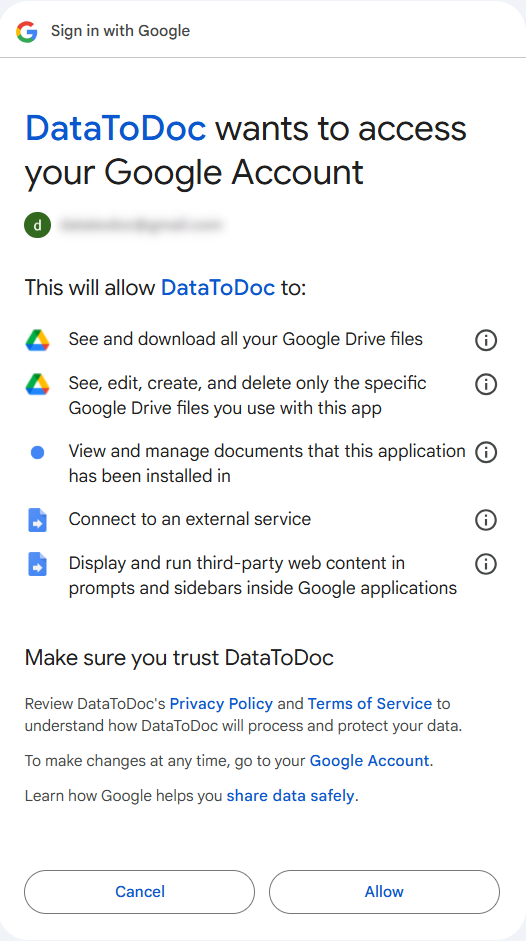The height and width of the screenshot is (941, 526).
Task: View info for manage documents permission
Action: (x=486, y=452)
